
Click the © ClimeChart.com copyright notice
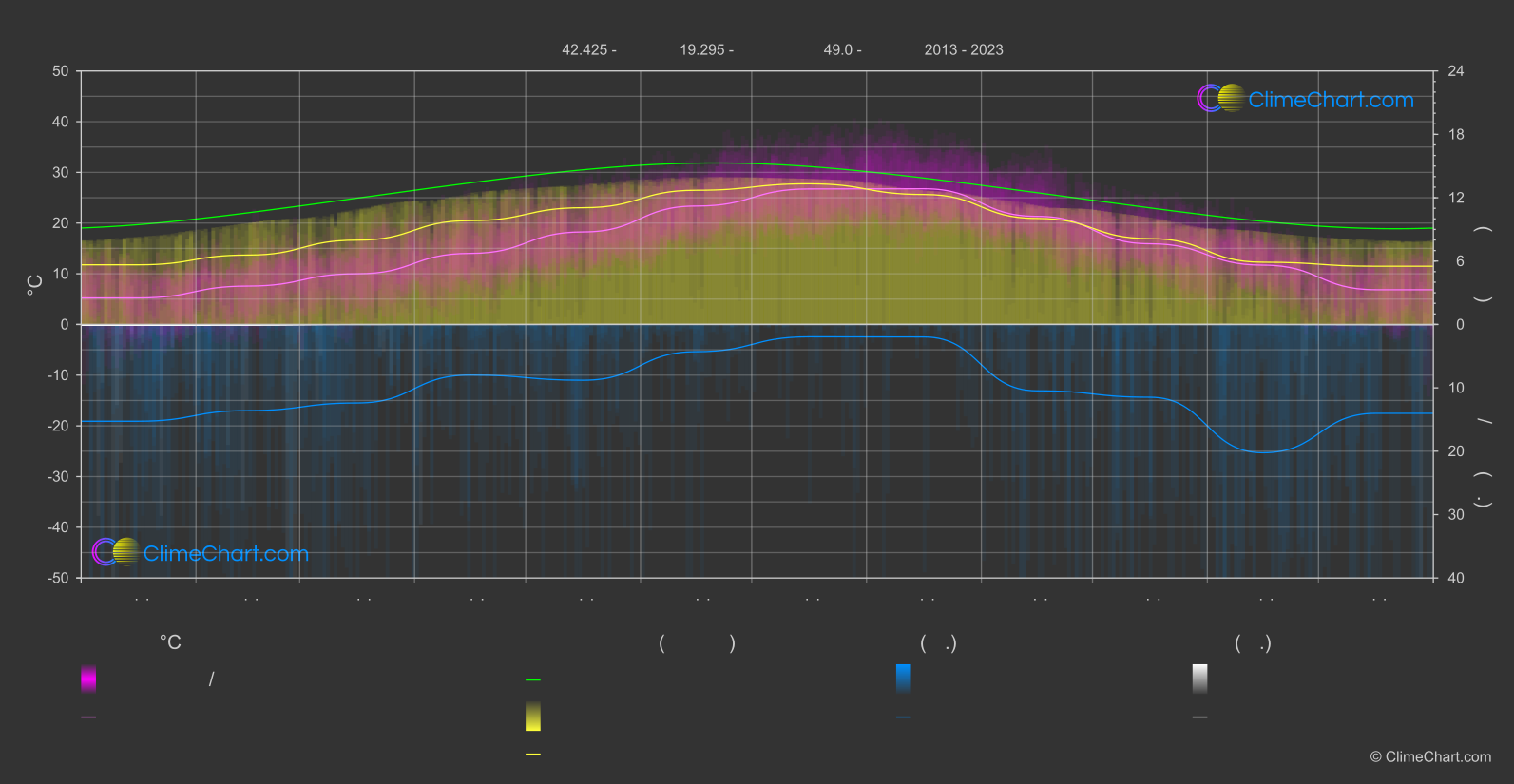pos(1430,757)
